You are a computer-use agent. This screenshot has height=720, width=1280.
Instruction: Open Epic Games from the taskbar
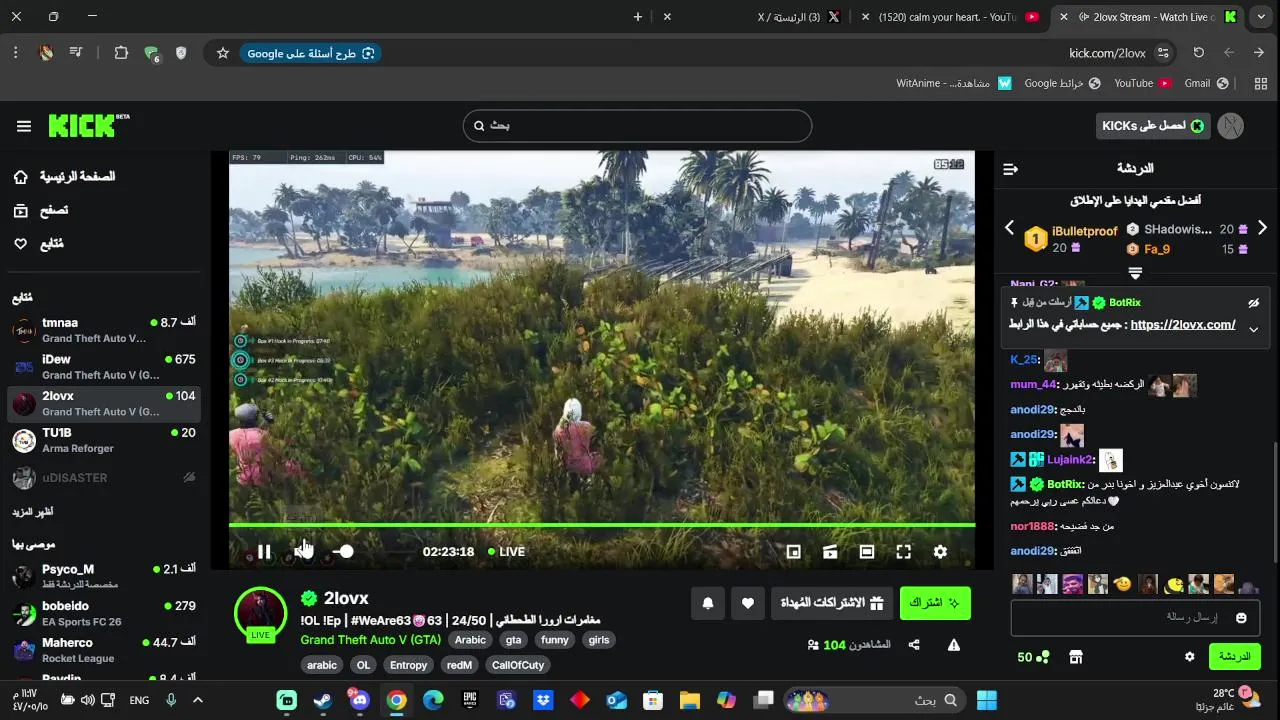470,700
